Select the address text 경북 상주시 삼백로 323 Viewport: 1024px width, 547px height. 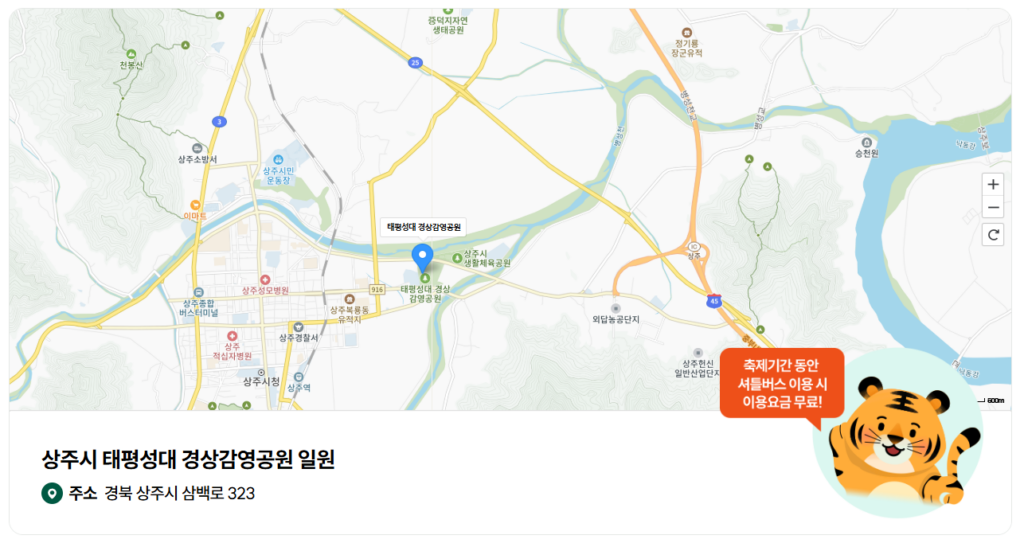pyautogui.click(x=180, y=493)
